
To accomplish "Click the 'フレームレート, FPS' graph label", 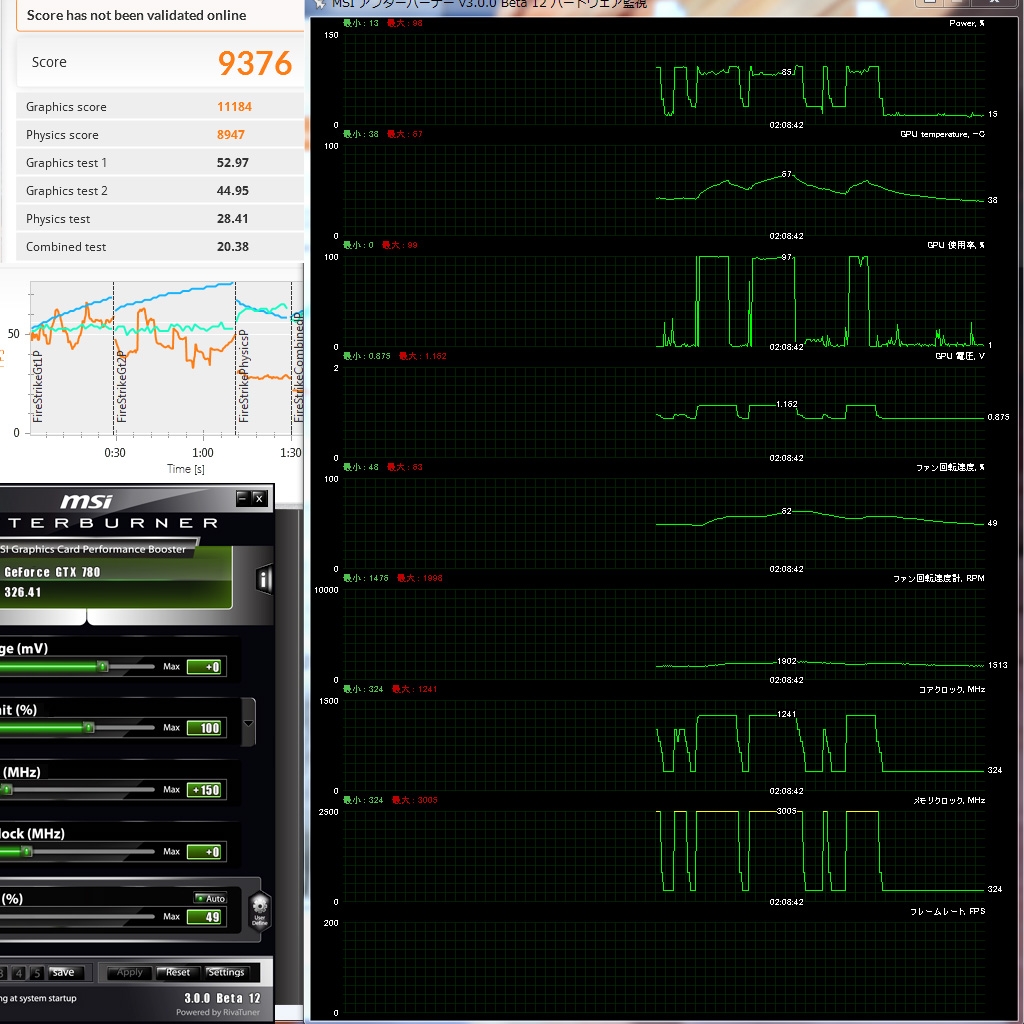I will [948, 911].
